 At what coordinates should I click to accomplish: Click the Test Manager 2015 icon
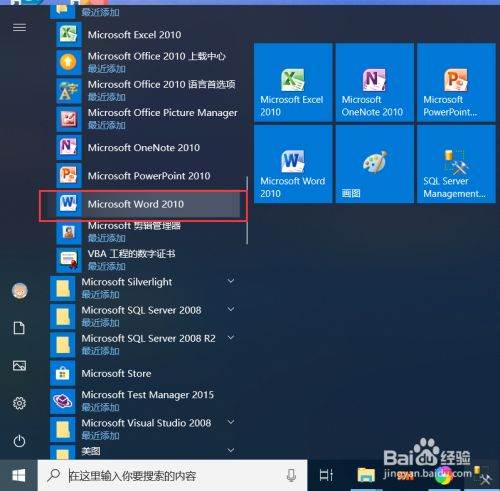tap(62, 401)
